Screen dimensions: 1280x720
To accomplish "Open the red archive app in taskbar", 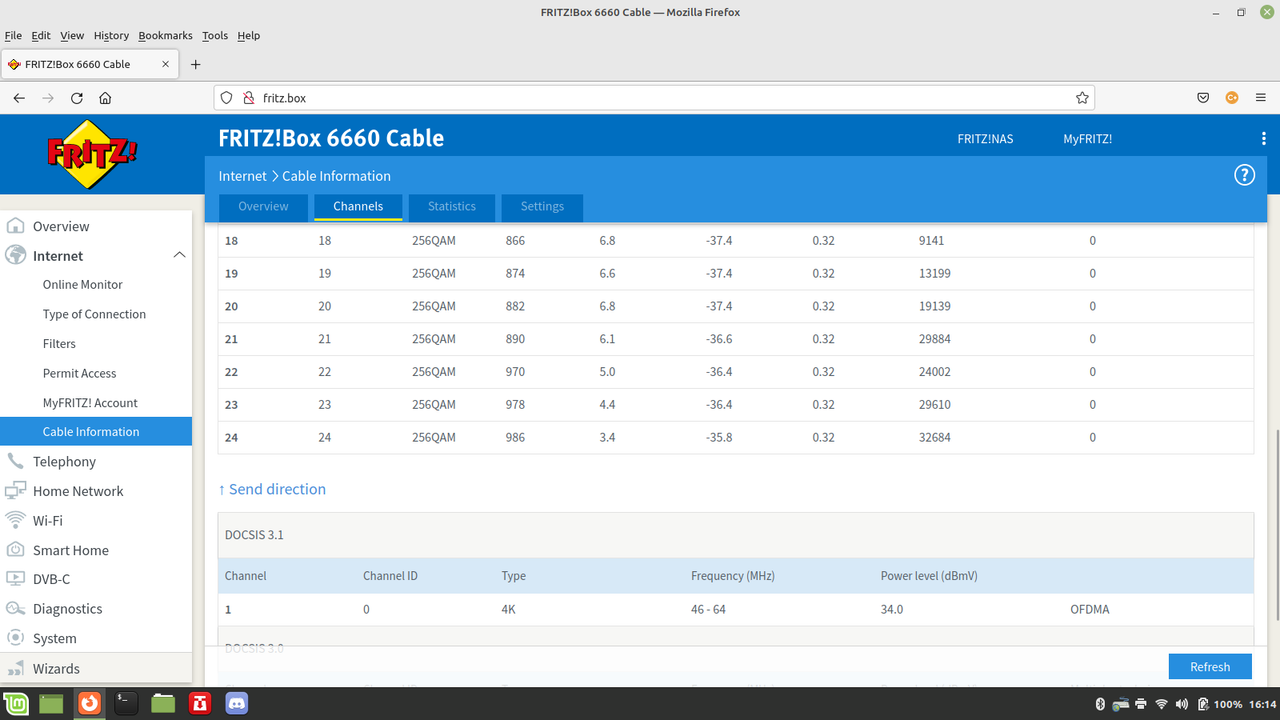I will click(x=200, y=704).
